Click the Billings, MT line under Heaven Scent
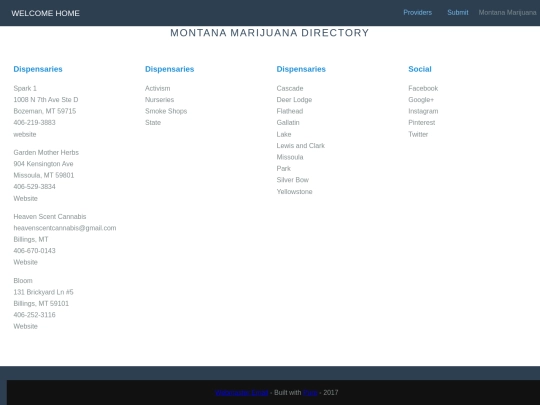This screenshot has height=405, width=540. click(31, 239)
